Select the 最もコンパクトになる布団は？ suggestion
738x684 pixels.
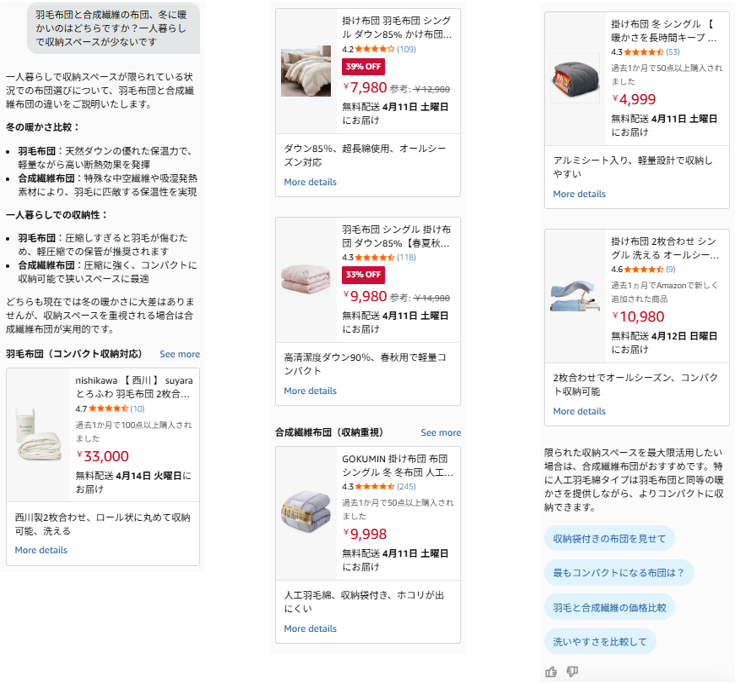pos(618,573)
